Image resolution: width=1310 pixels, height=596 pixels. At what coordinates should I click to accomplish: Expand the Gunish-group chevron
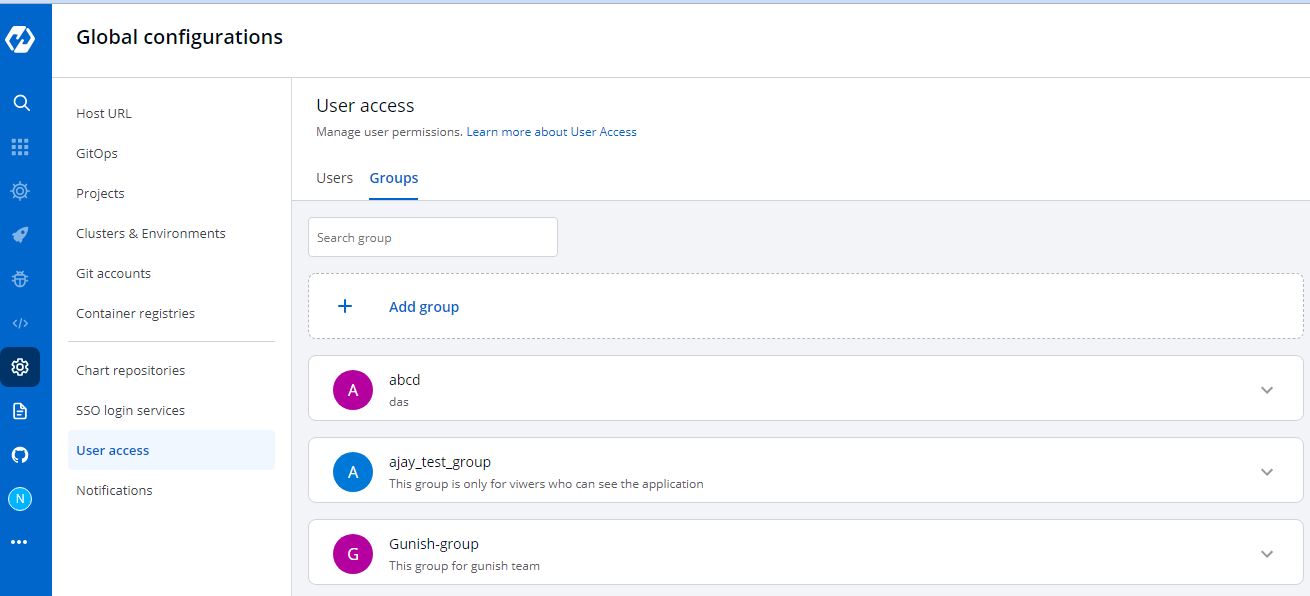(1267, 554)
